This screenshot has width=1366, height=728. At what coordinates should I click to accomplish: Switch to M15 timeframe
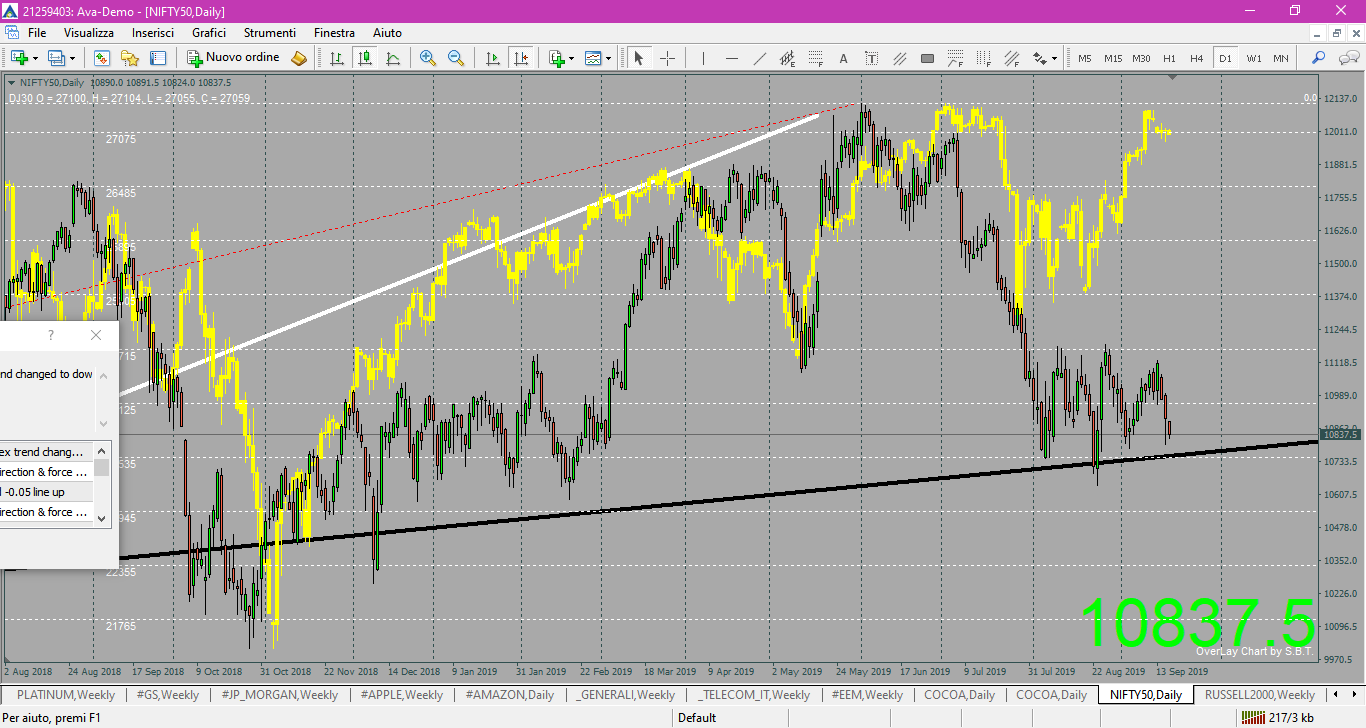pos(1113,58)
